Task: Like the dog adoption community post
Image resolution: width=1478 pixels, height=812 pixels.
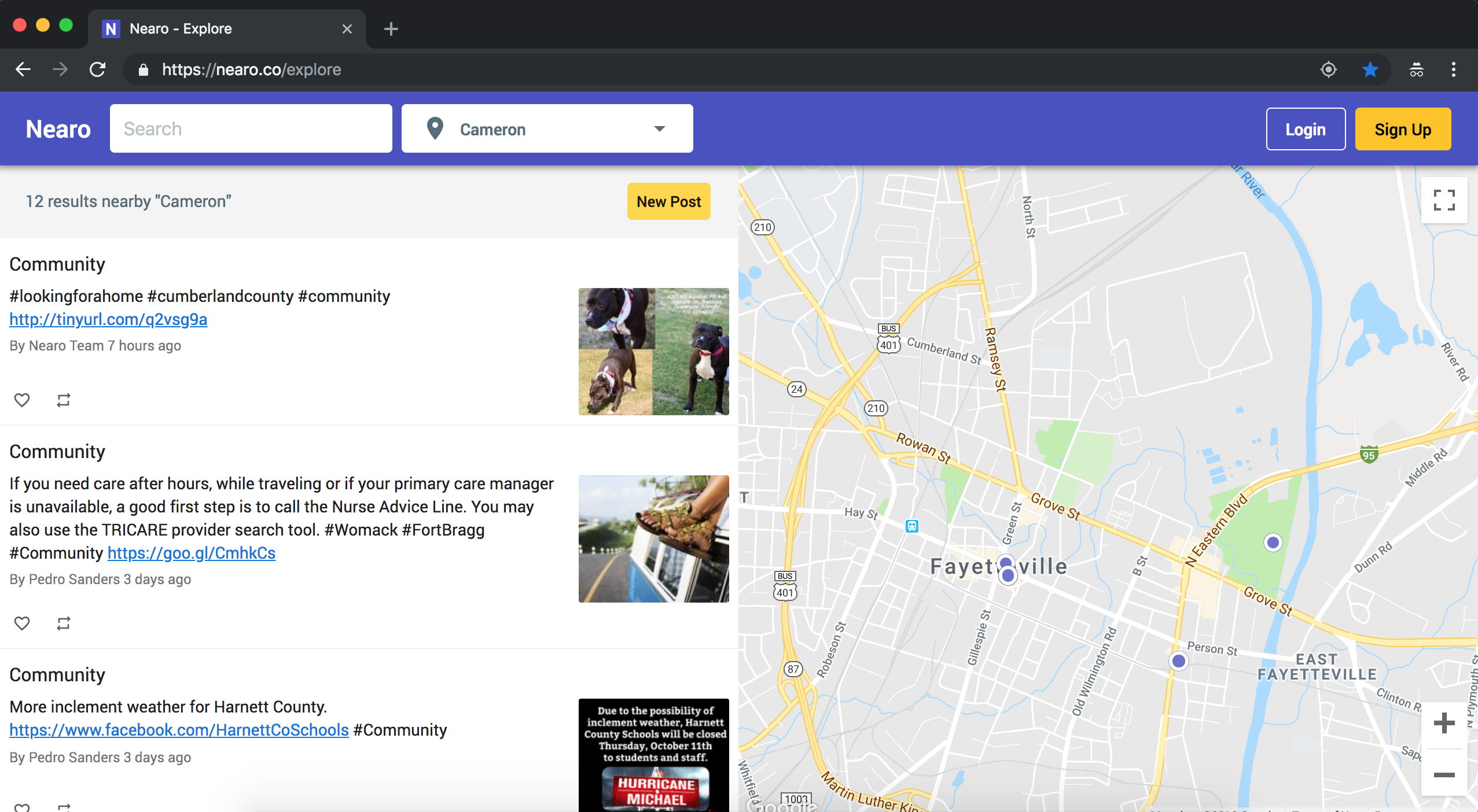Action: 22,400
